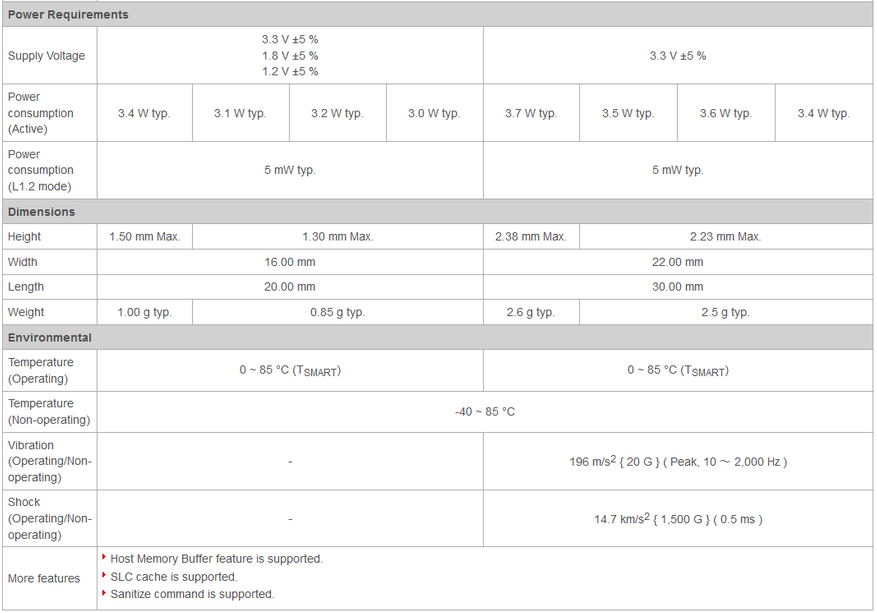877x613 pixels.
Task: Click the red bullet beside Host Memory Buffer
Action: [103, 557]
